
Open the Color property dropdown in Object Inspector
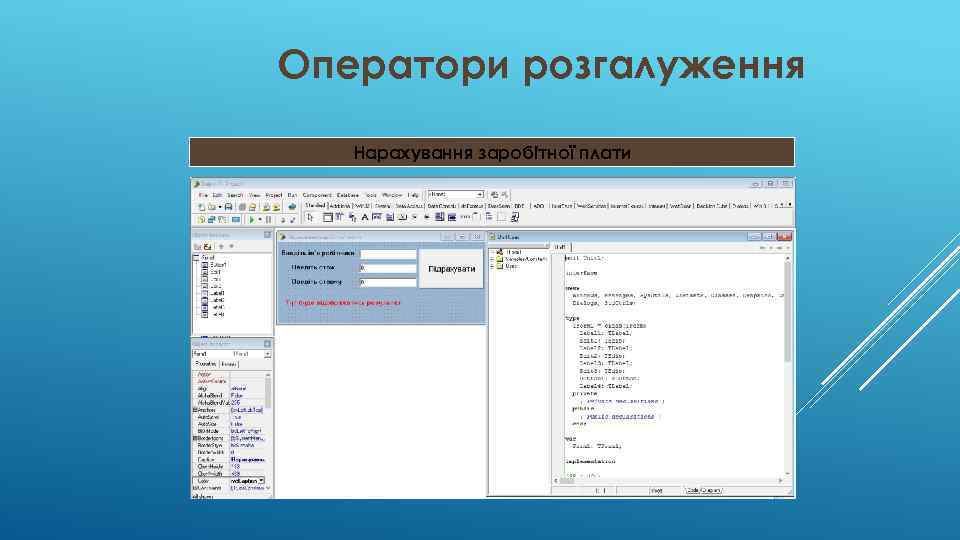click(261, 481)
